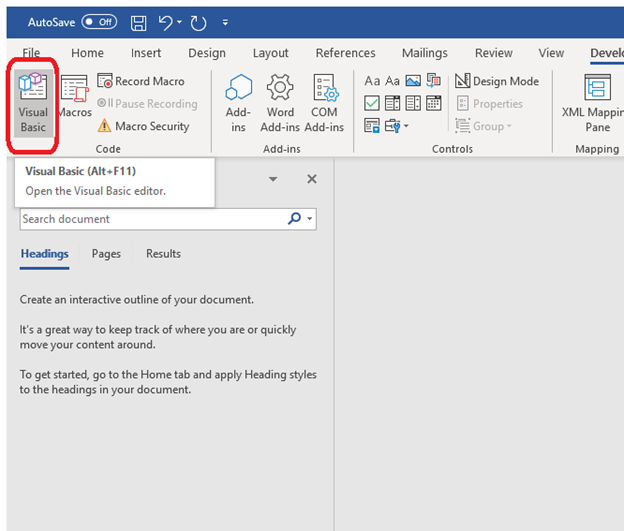Insert Drop-Down List content control
Screen dimensions: 624x531
point(413,103)
